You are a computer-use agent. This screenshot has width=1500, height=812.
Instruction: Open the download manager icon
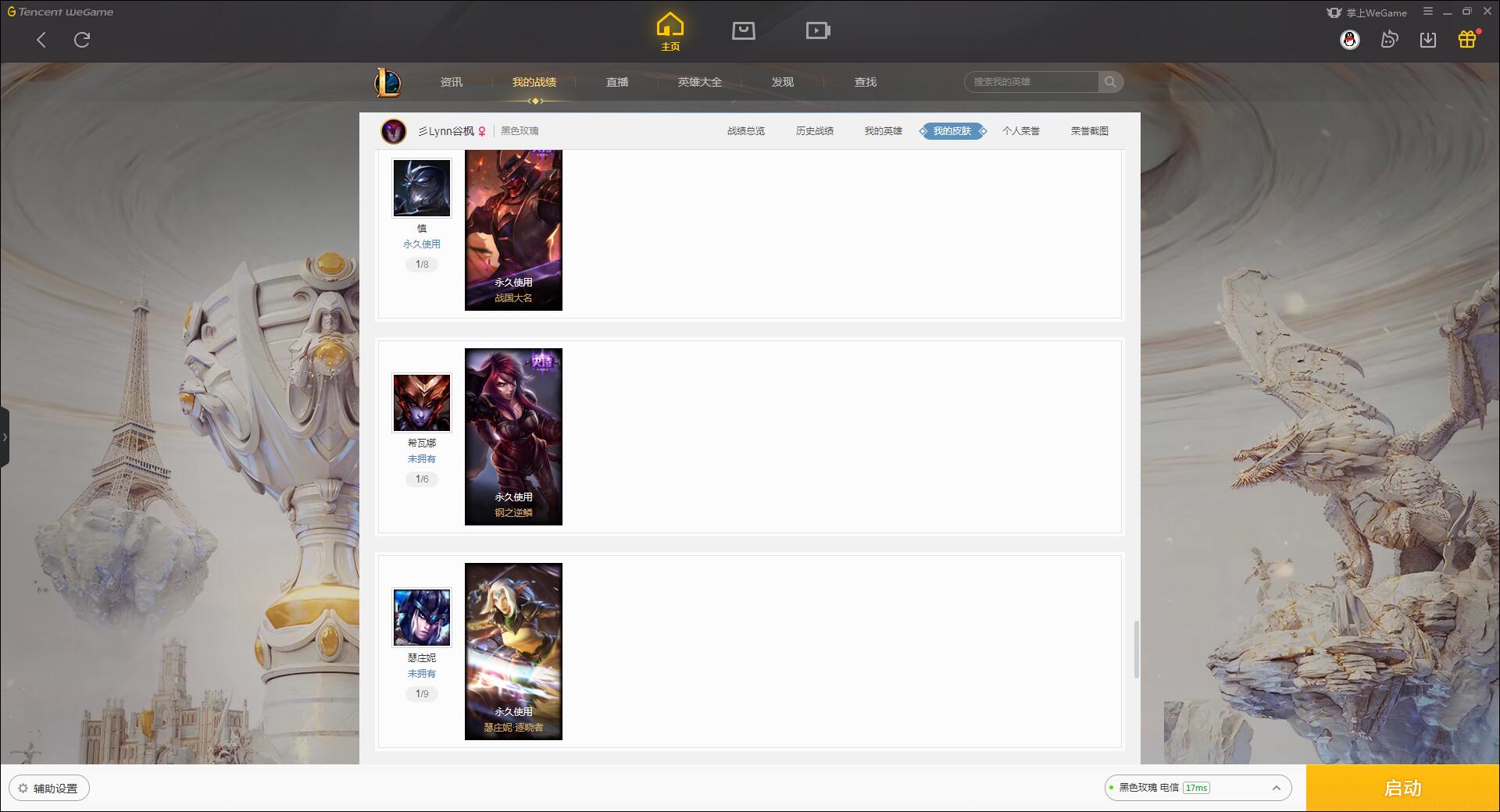pyautogui.click(x=1428, y=40)
